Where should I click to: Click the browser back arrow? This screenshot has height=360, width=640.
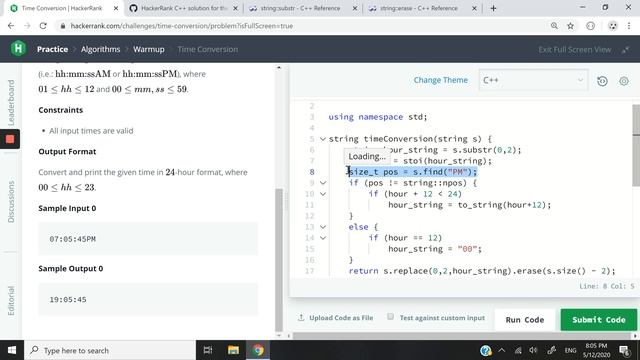[11, 26]
